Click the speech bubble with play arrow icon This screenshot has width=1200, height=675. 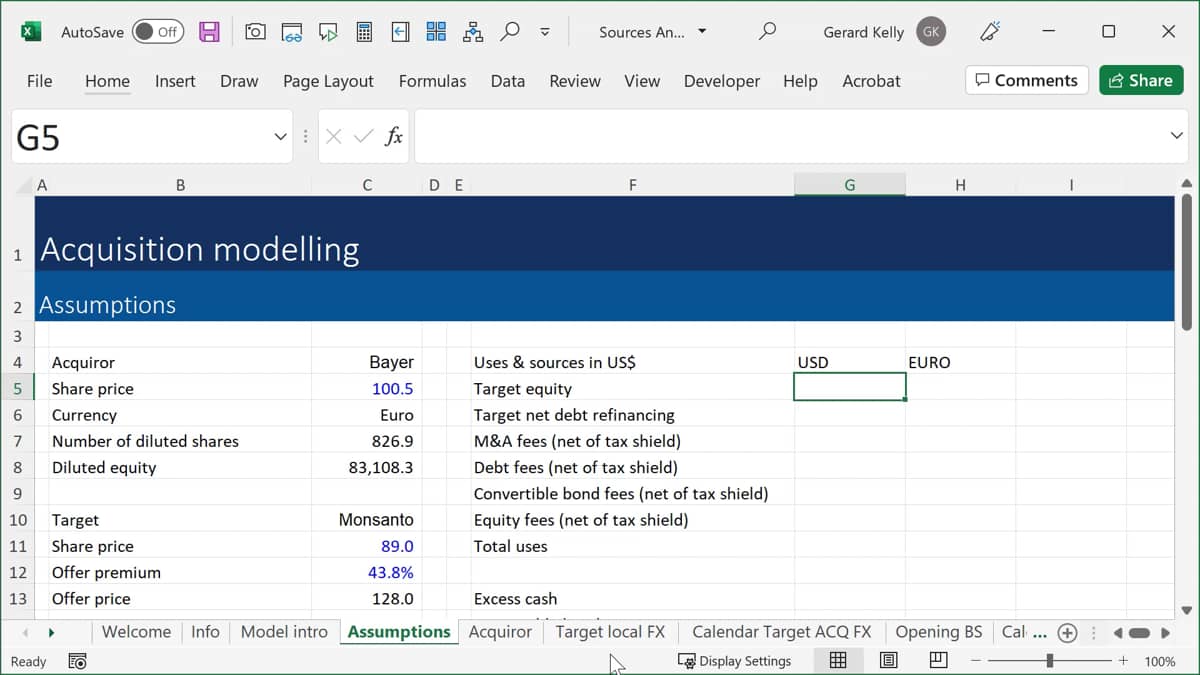pyautogui.click(x=328, y=32)
